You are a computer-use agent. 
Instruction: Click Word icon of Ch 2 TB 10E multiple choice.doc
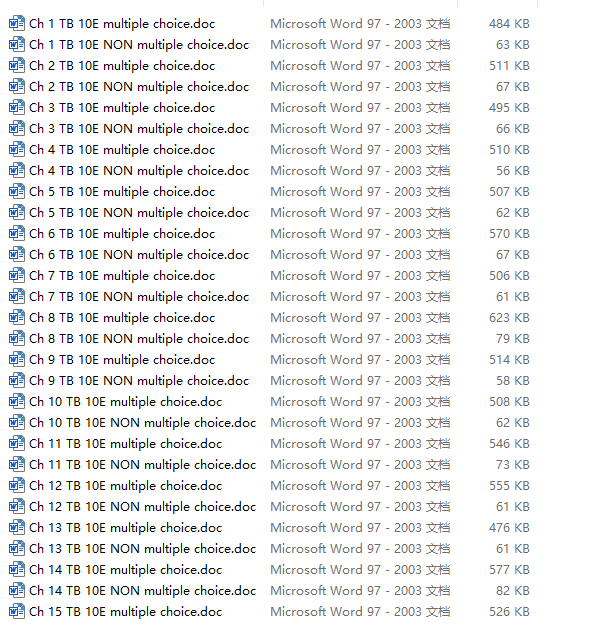pos(16,65)
